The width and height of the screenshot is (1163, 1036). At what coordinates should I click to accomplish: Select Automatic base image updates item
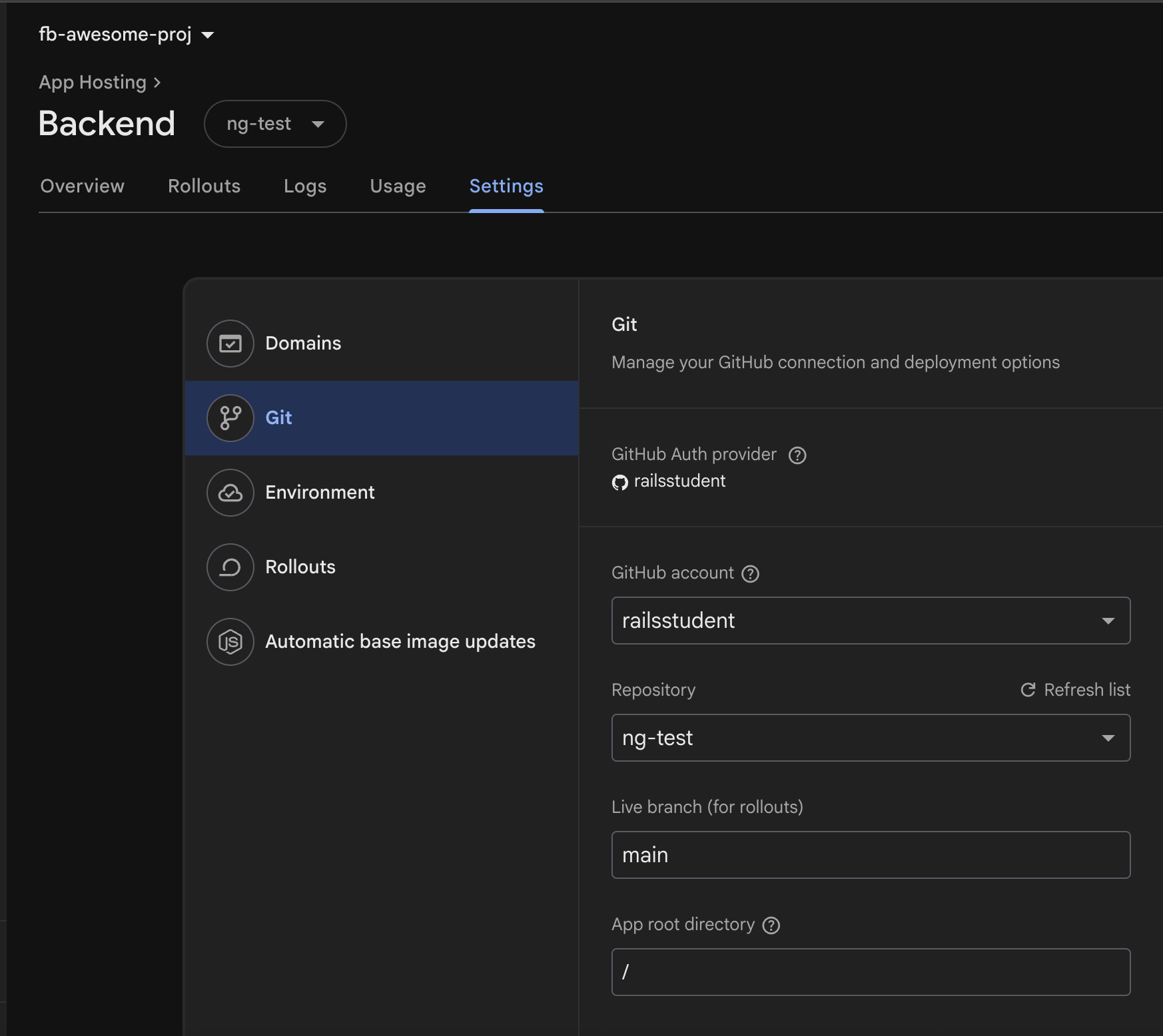pos(382,642)
